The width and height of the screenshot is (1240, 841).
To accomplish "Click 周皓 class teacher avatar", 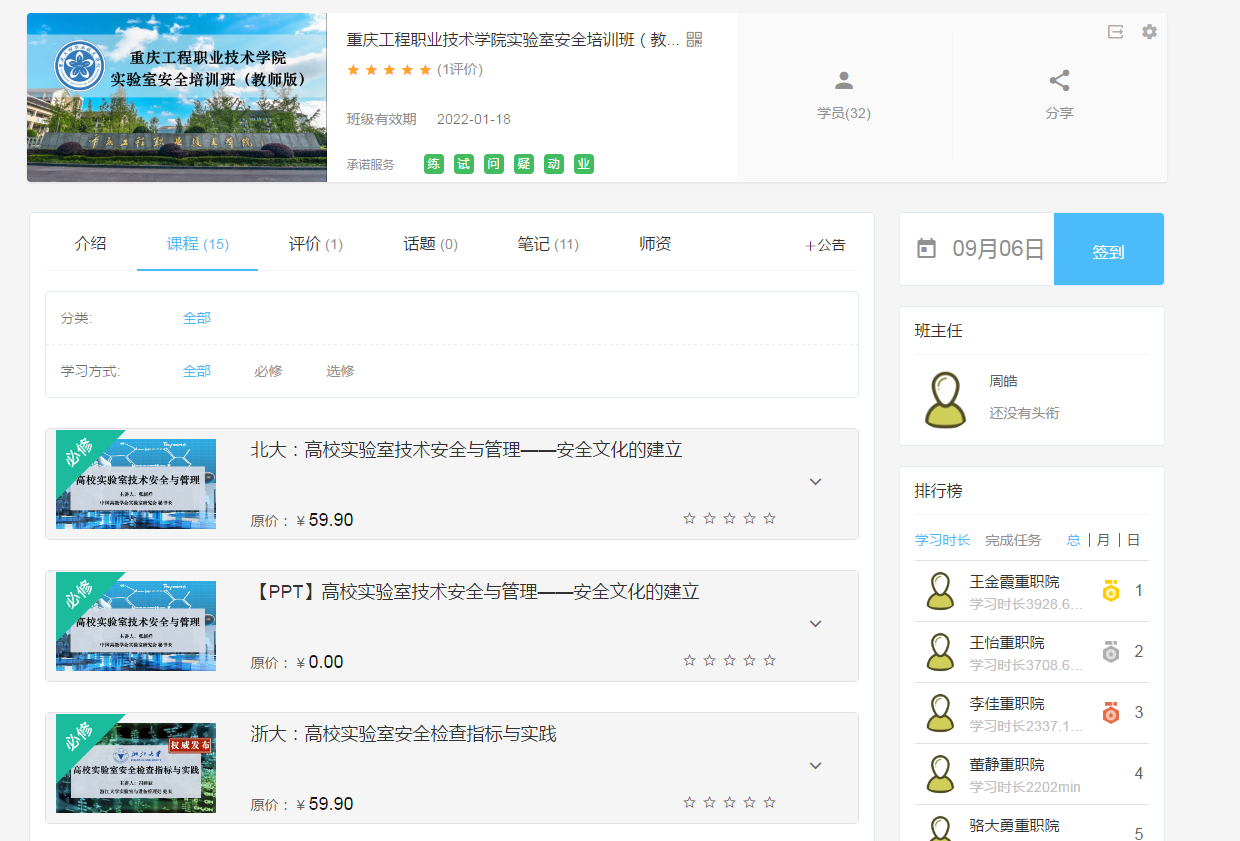I will (945, 400).
